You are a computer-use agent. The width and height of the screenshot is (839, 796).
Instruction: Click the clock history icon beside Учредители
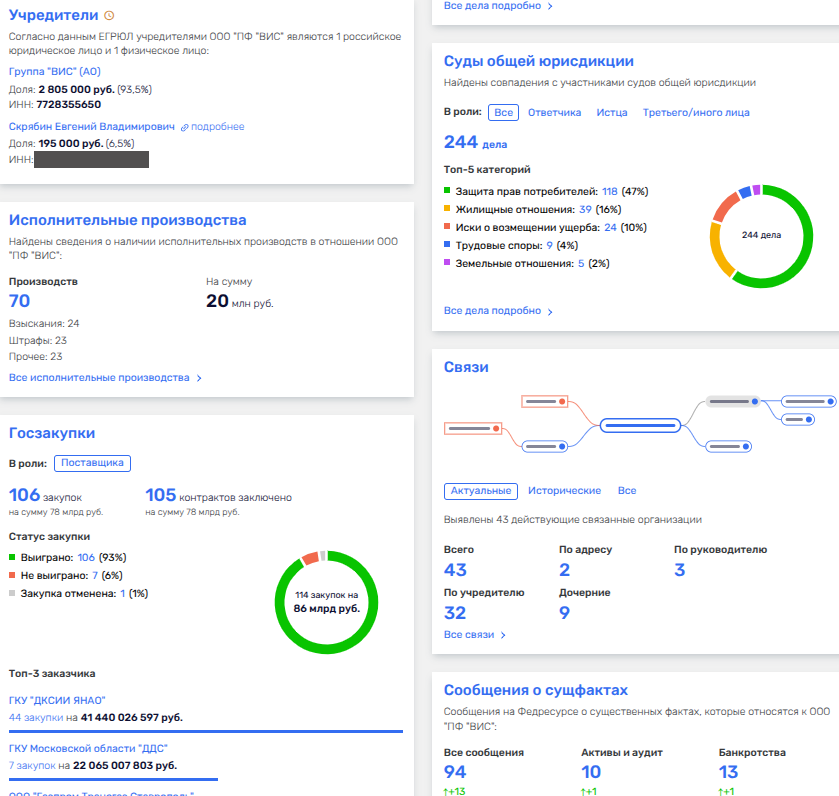tap(109, 16)
